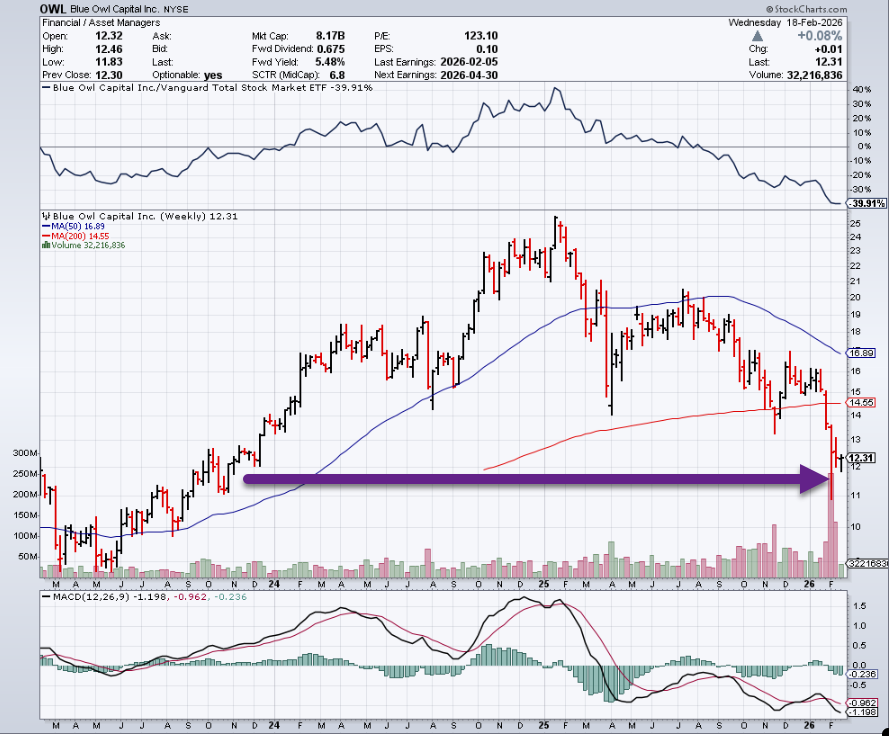
Task: Click the green Volume legend marker
Action: coord(43,244)
